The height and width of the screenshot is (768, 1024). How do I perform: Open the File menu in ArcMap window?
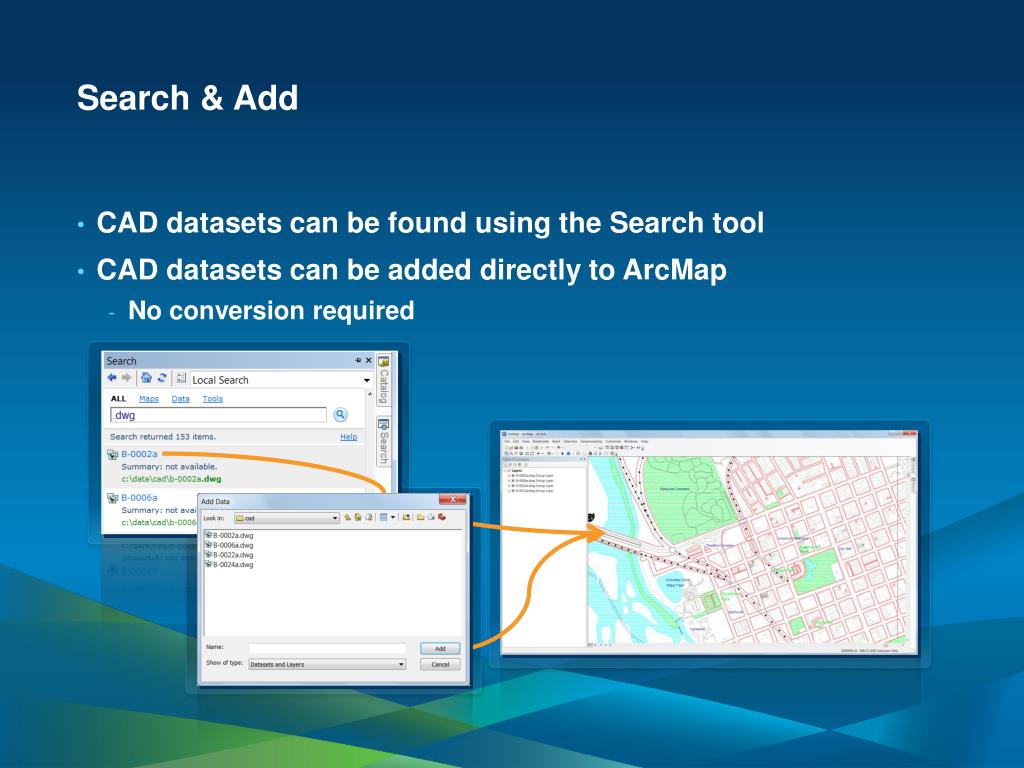click(x=507, y=441)
